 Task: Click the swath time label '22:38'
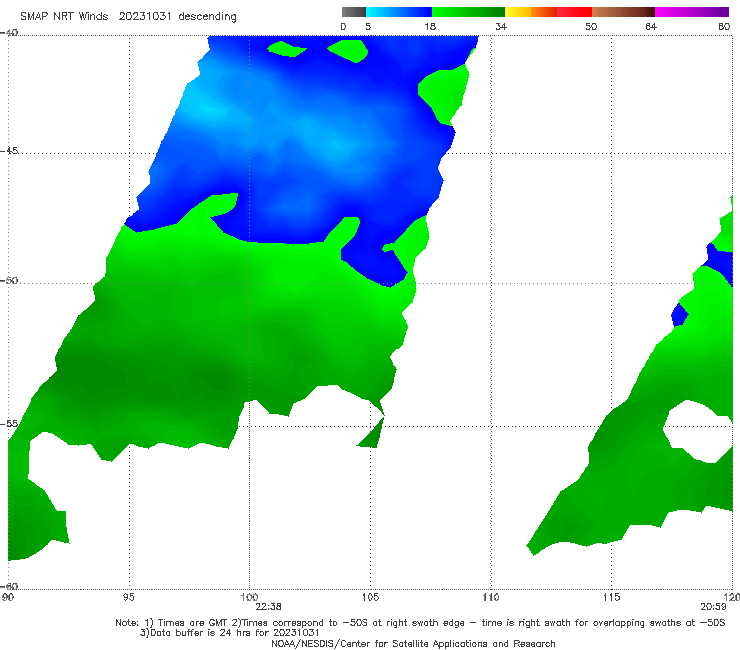tap(269, 607)
